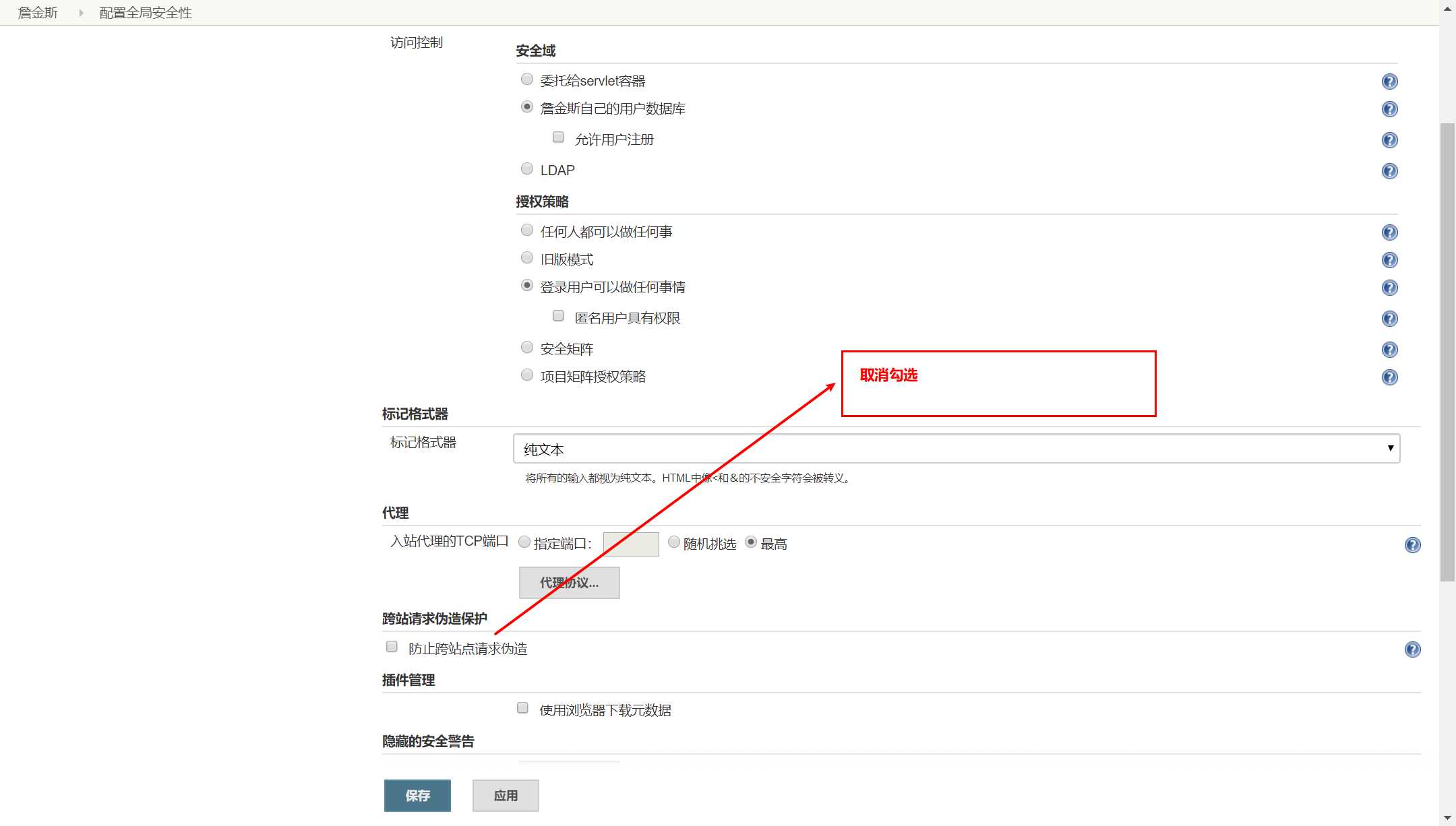
Task: Click 保存 button
Action: [x=417, y=796]
